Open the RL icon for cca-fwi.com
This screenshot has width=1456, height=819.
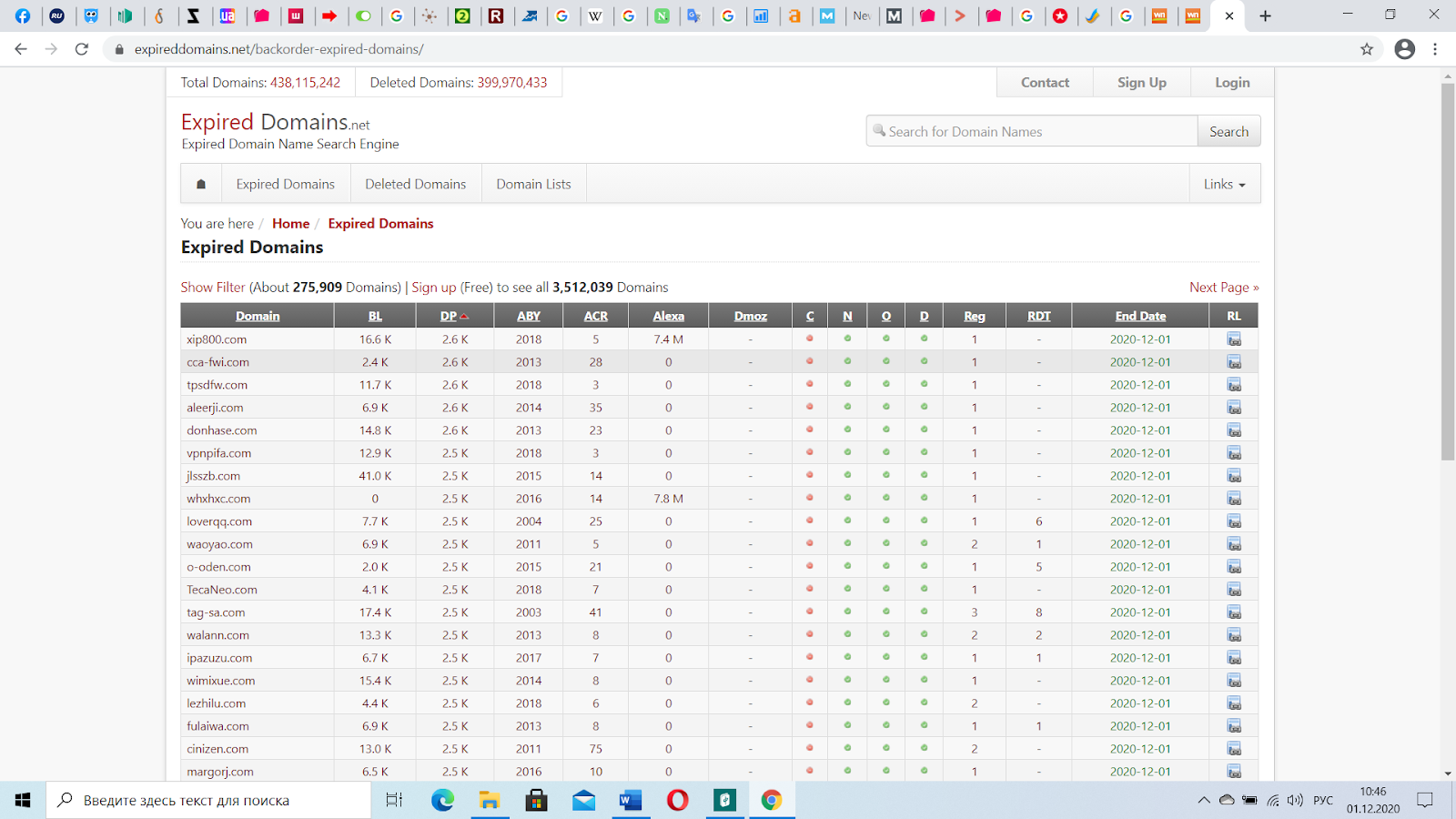(1234, 361)
